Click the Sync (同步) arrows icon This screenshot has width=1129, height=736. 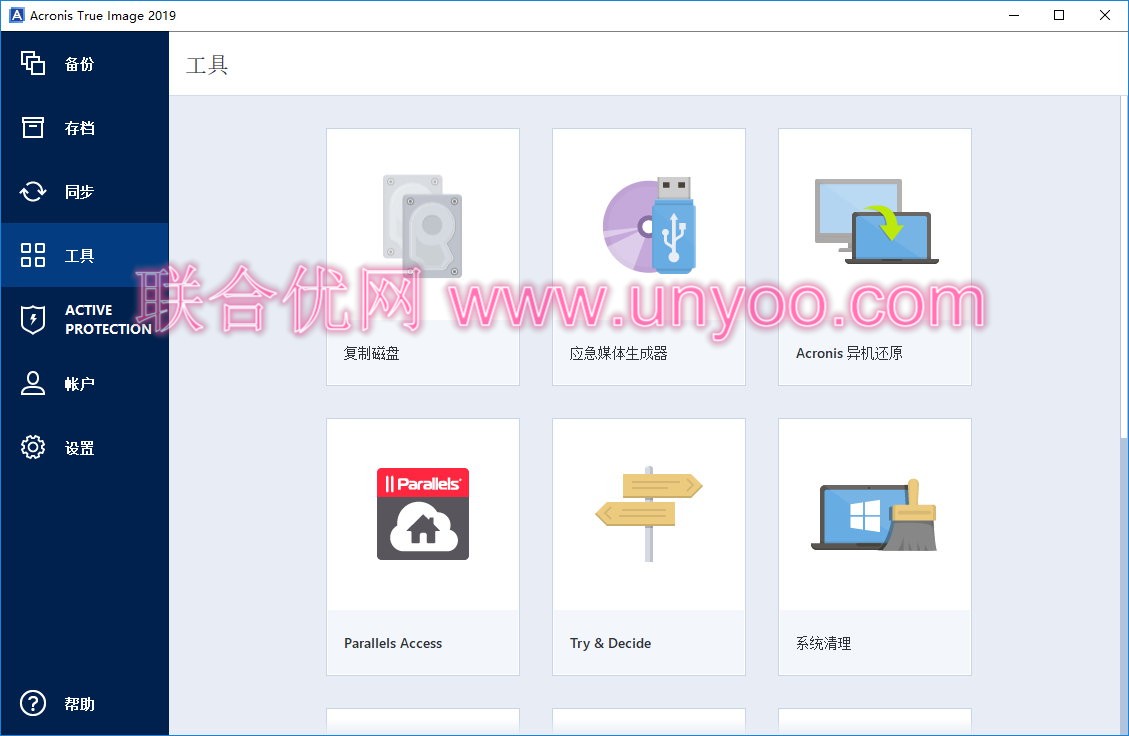tap(32, 192)
